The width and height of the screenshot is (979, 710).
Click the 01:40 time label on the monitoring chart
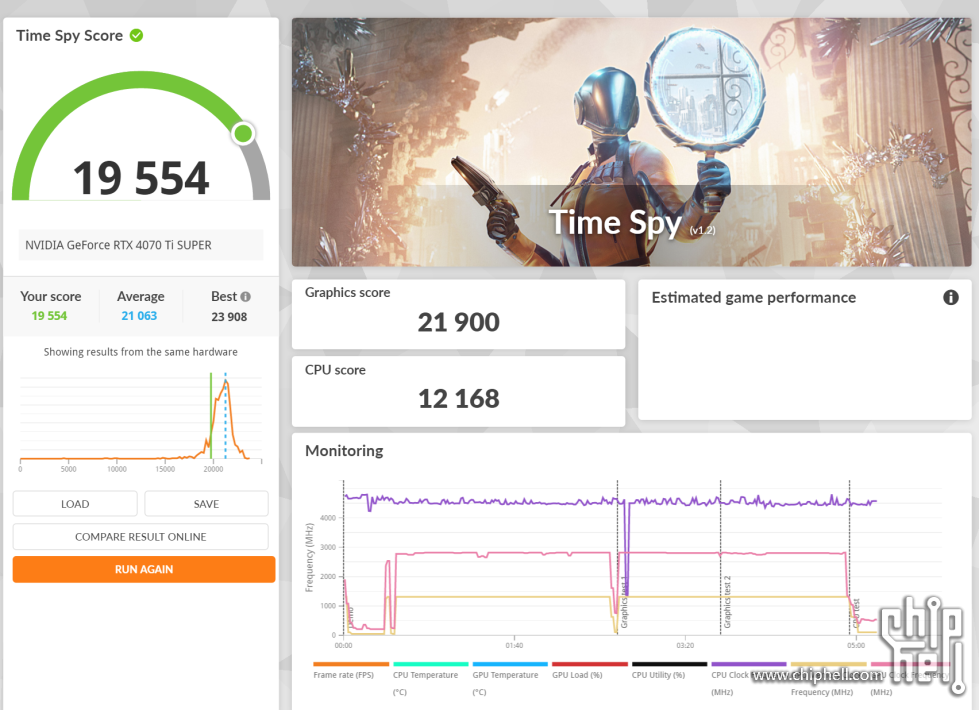click(514, 645)
